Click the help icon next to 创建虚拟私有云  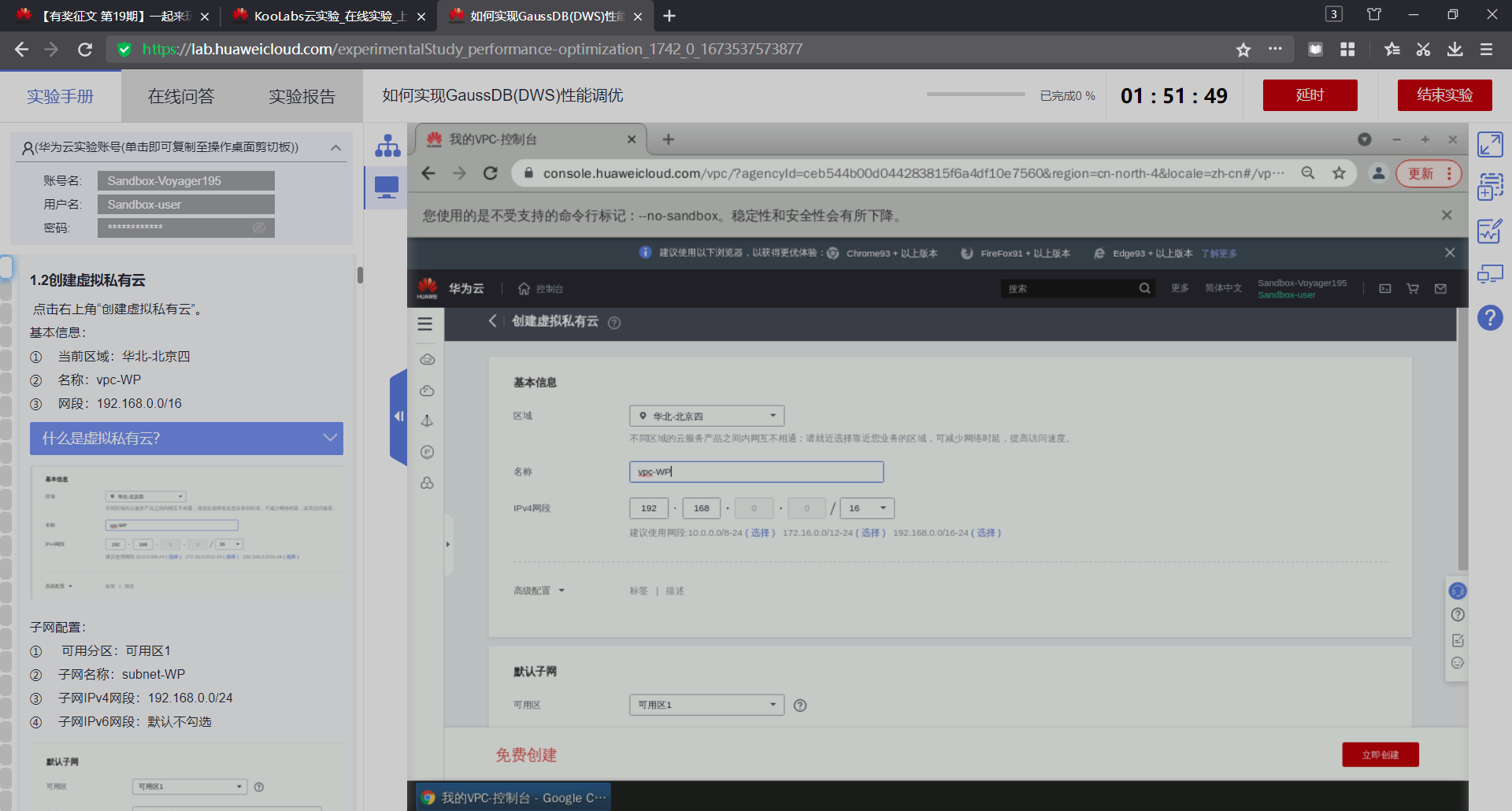(614, 323)
